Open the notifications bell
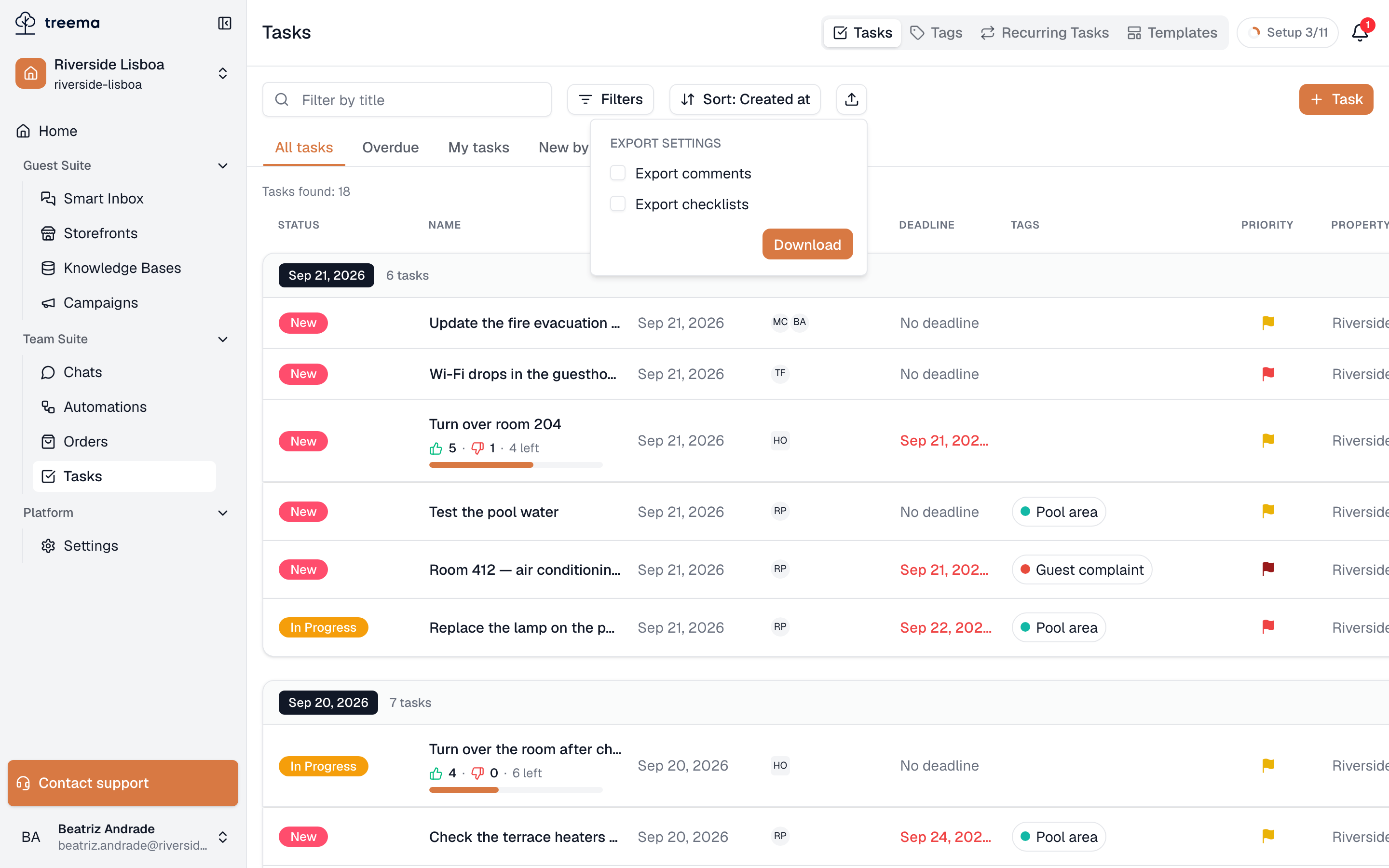The image size is (1389, 868). pos(1360,32)
